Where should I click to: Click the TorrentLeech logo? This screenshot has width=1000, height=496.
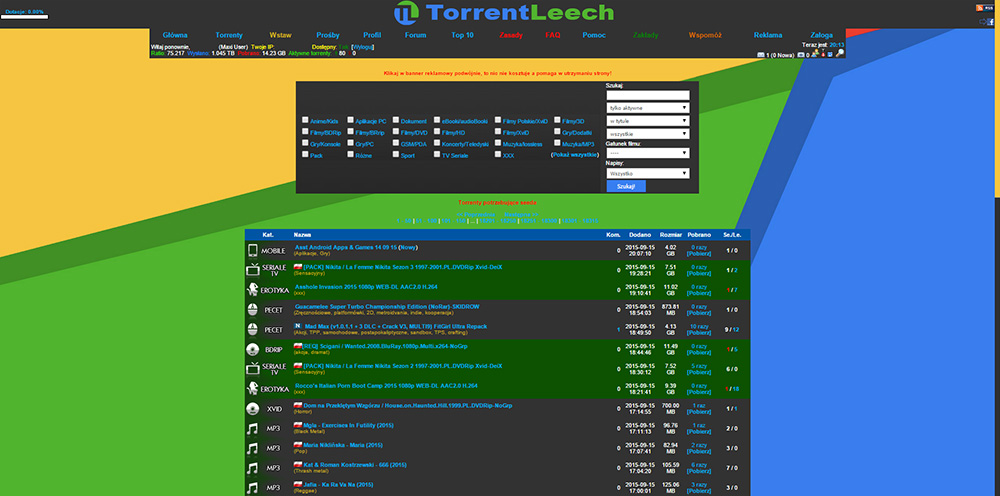(x=503, y=12)
